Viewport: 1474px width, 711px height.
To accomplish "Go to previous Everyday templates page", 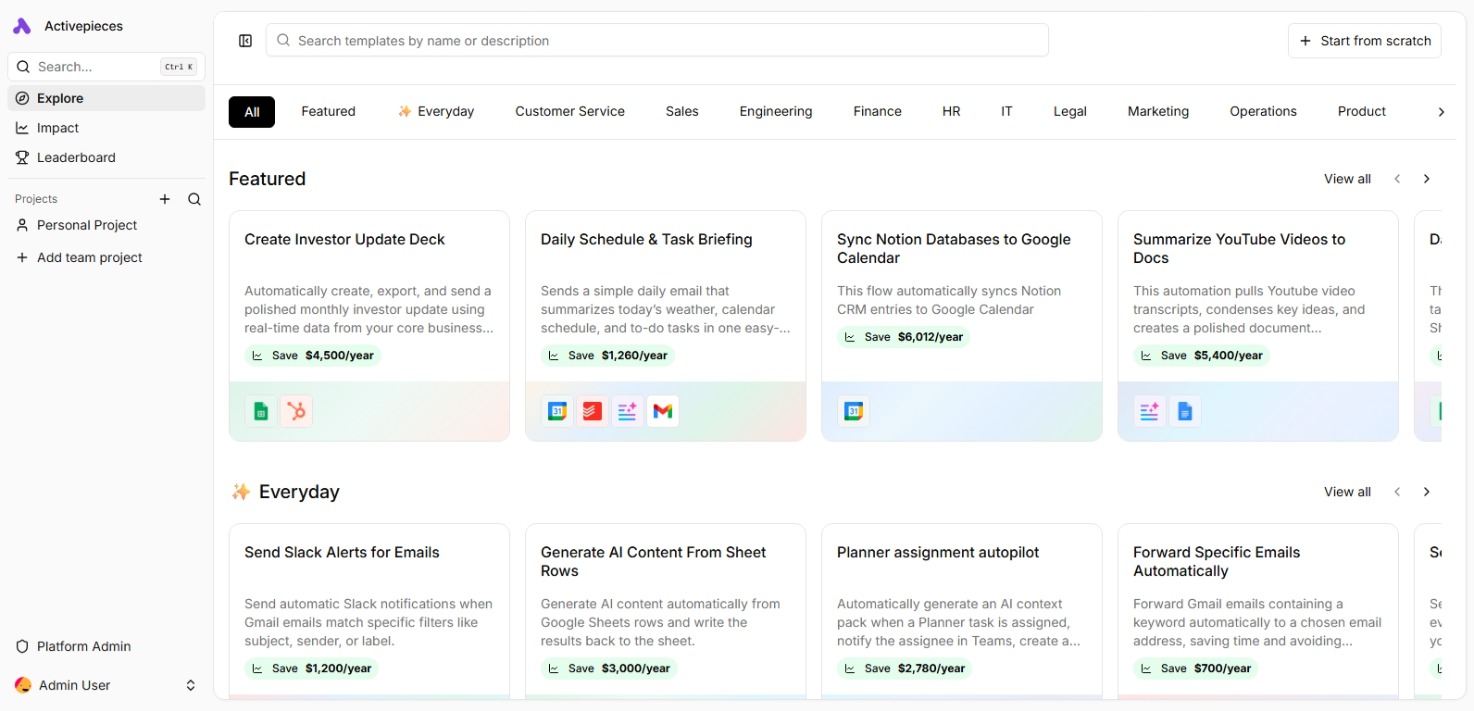I will pyautogui.click(x=1397, y=492).
